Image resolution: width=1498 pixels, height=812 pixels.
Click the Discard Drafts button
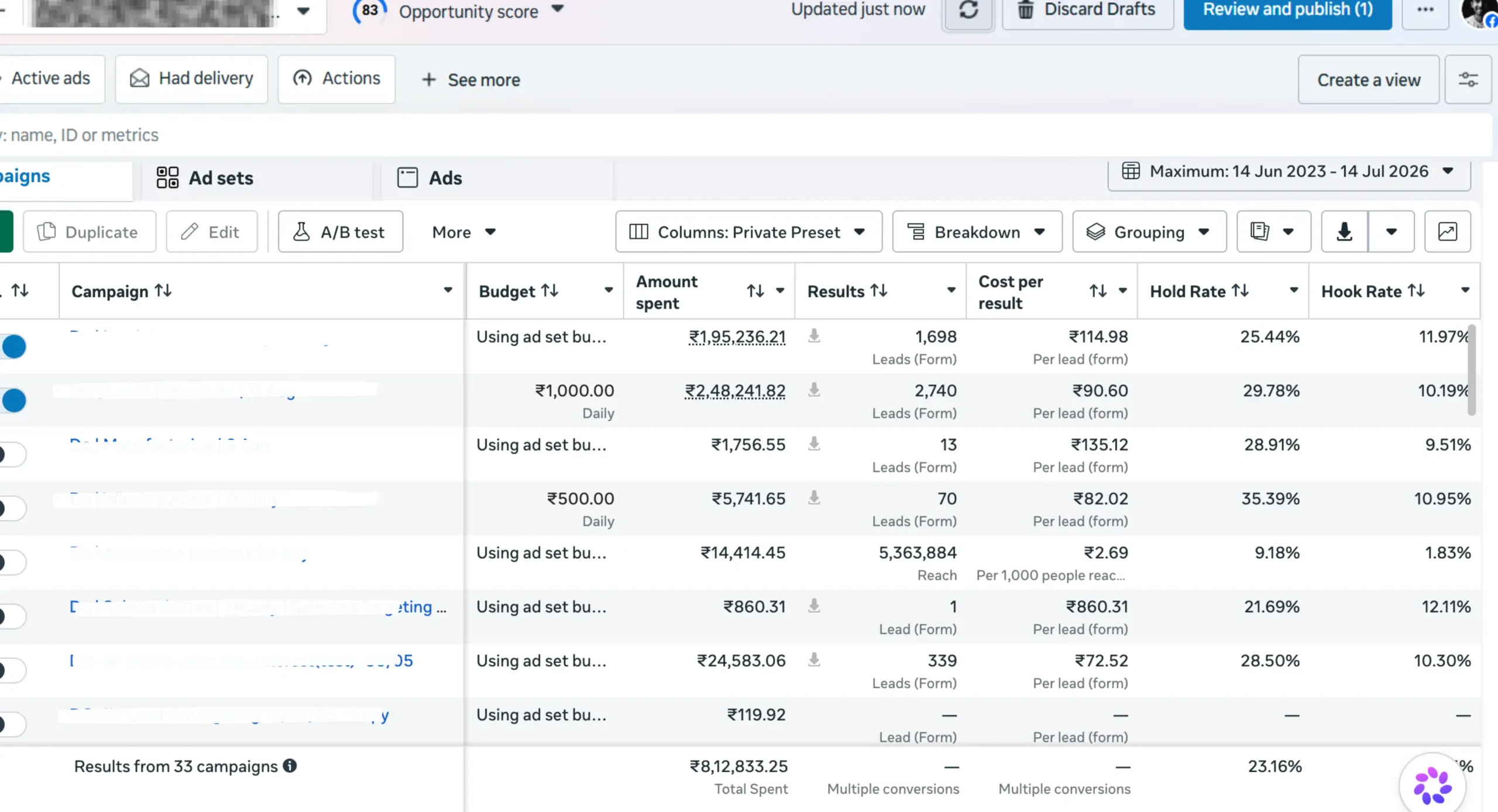pyautogui.click(x=1087, y=10)
